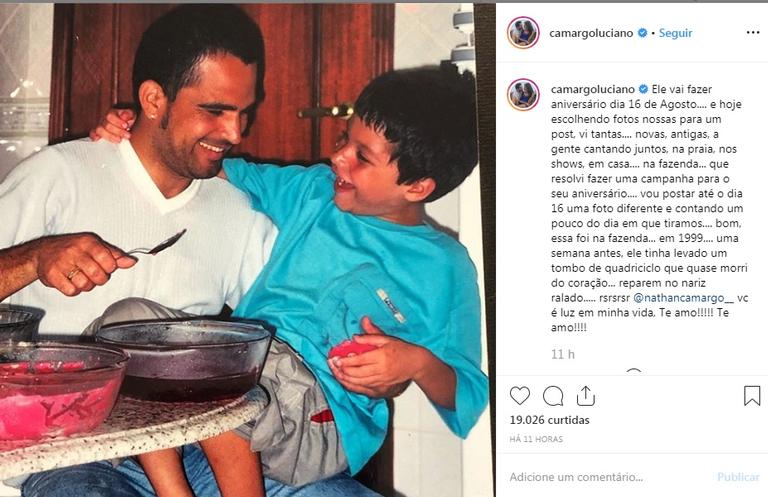Open the avatar beside the caption text

523,95
